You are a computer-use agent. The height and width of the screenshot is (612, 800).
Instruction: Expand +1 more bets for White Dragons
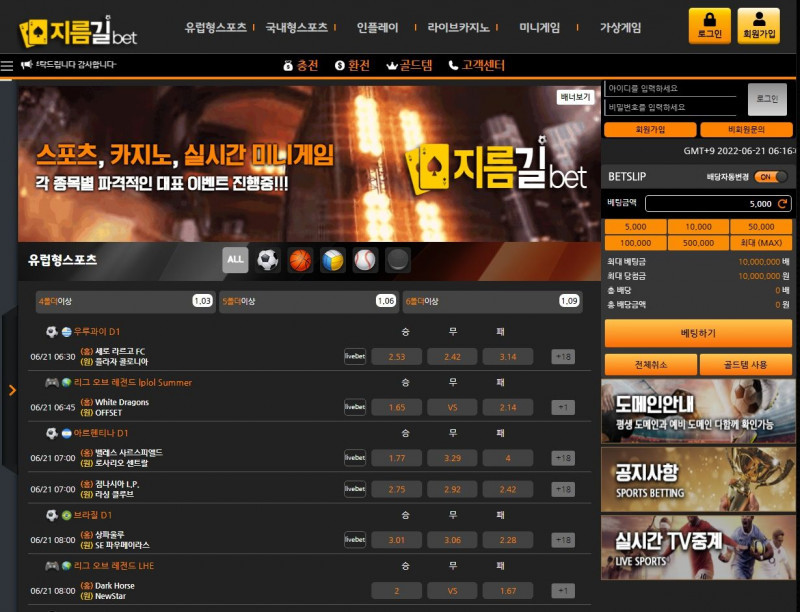(563, 407)
